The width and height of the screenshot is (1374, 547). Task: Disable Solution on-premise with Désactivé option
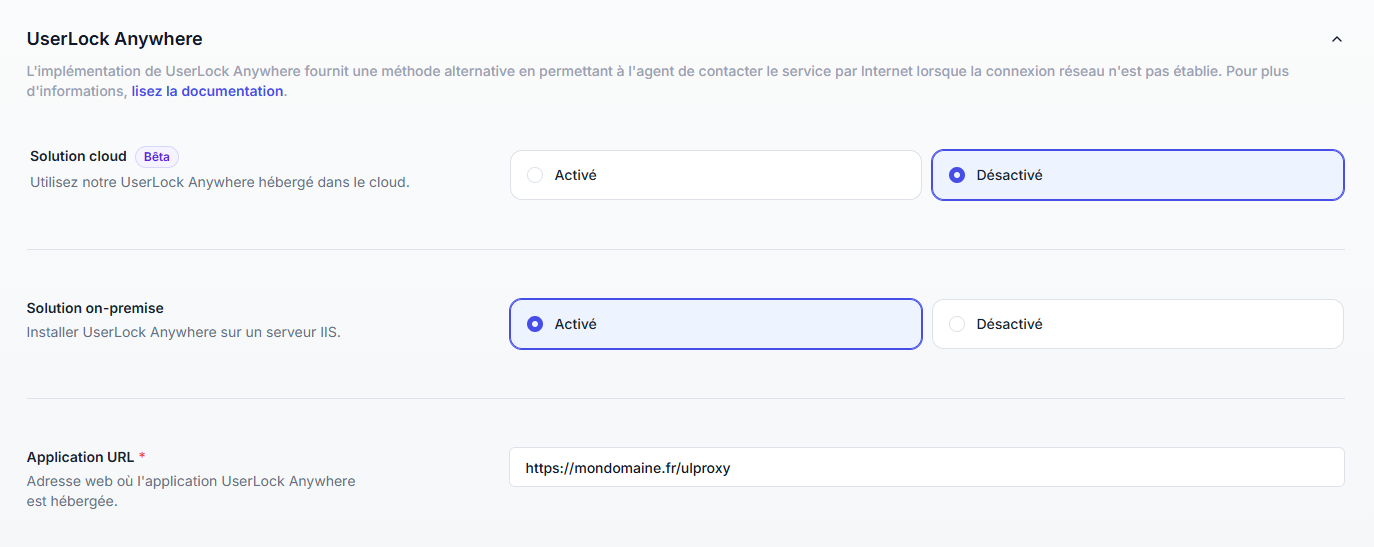[1137, 324]
